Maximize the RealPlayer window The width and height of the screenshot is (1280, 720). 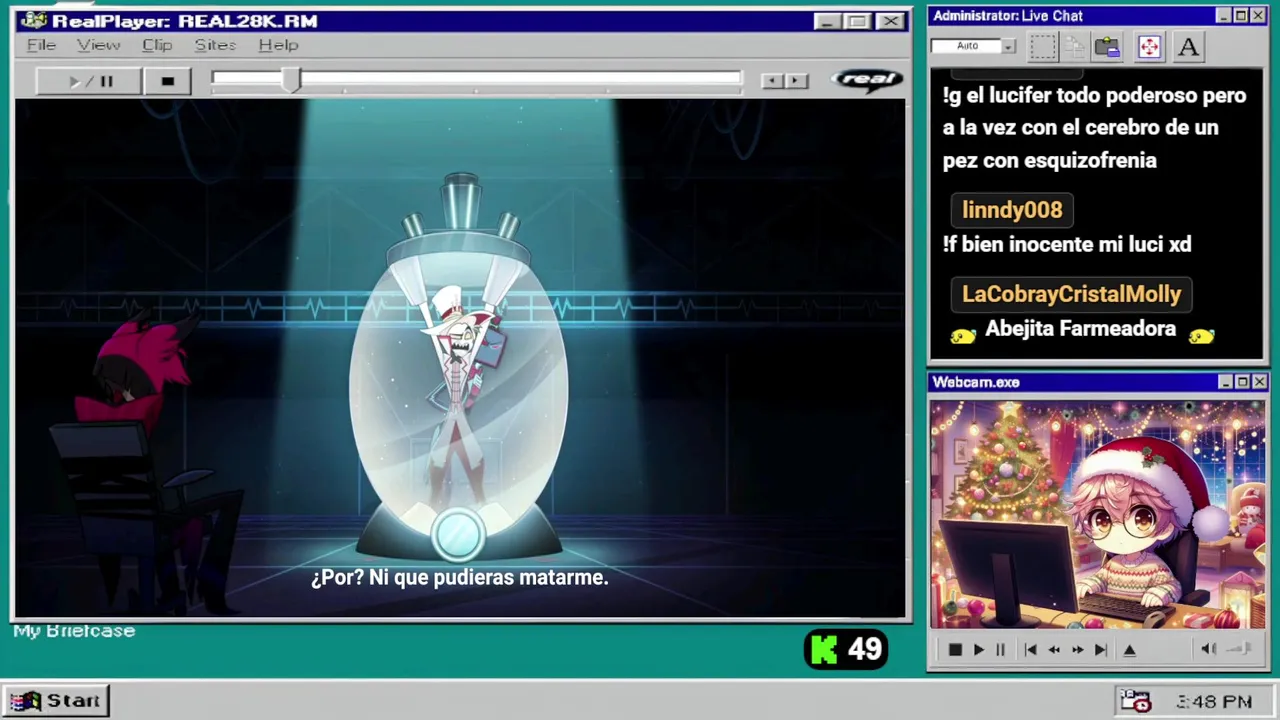pos(857,21)
